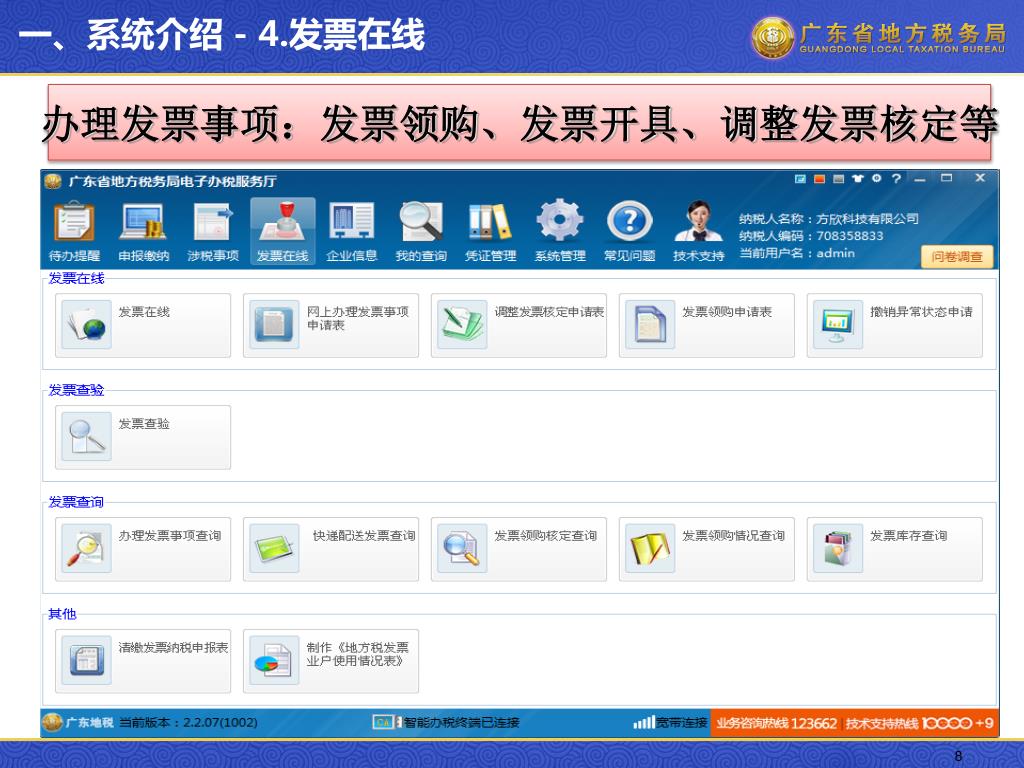
Task: Click the taxpayer code 708358833
Action: click(x=850, y=236)
